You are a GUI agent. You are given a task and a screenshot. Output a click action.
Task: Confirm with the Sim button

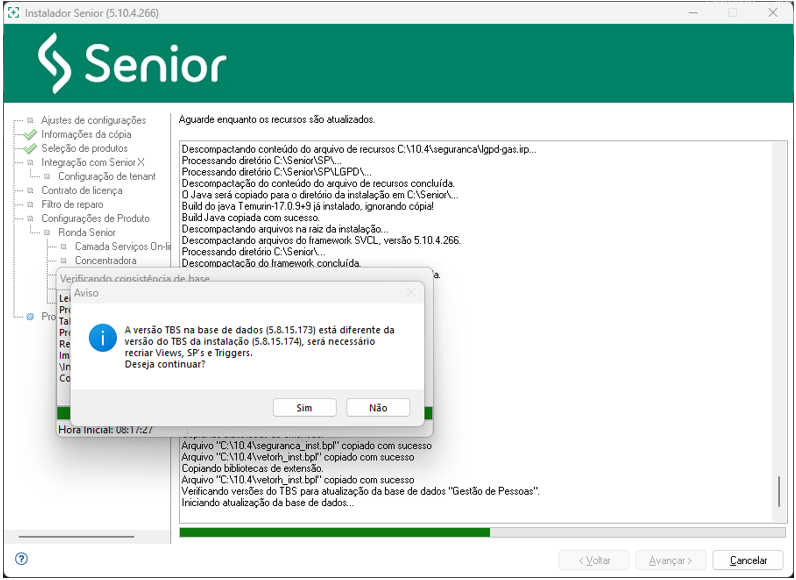(x=305, y=407)
